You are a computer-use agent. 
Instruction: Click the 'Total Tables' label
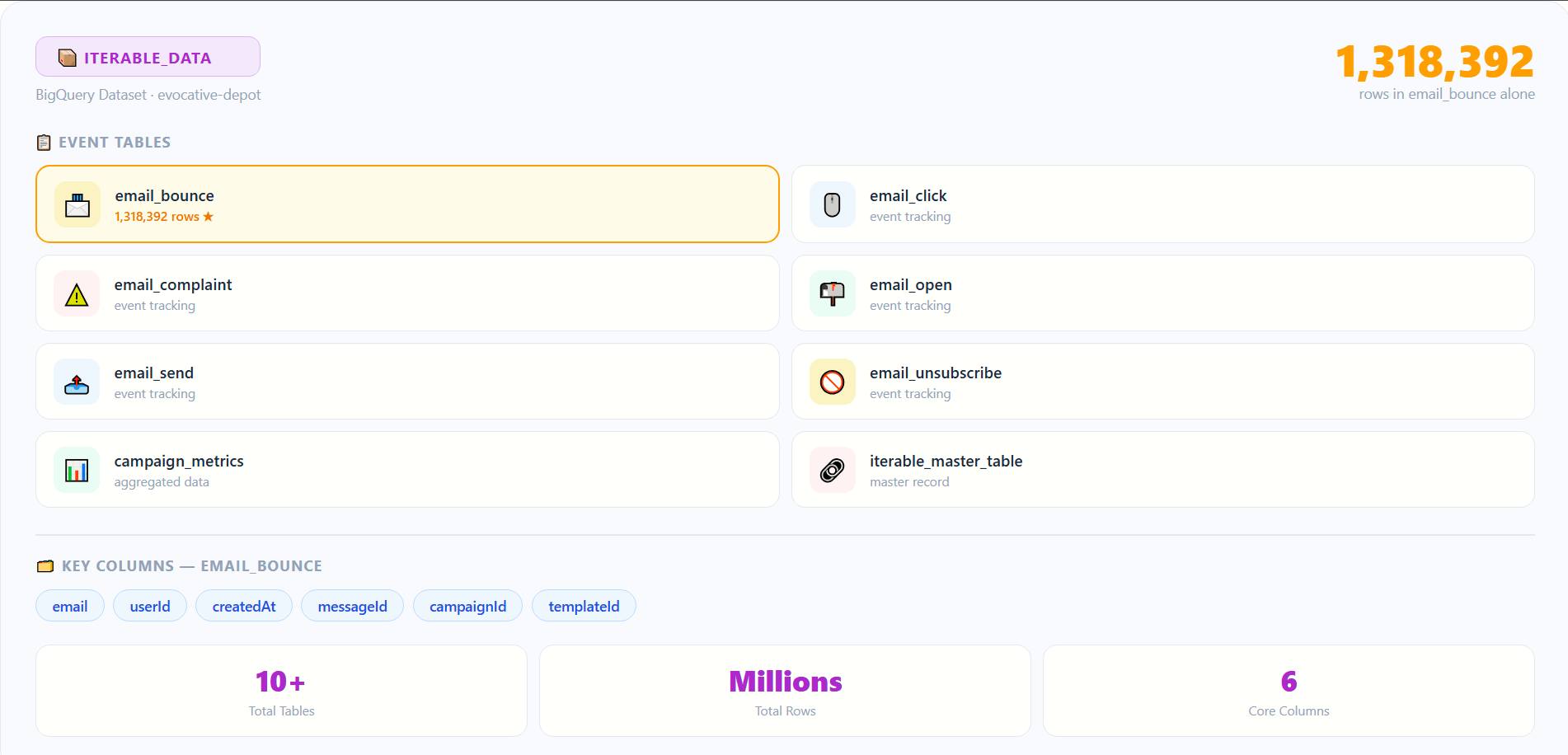click(x=282, y=711)
